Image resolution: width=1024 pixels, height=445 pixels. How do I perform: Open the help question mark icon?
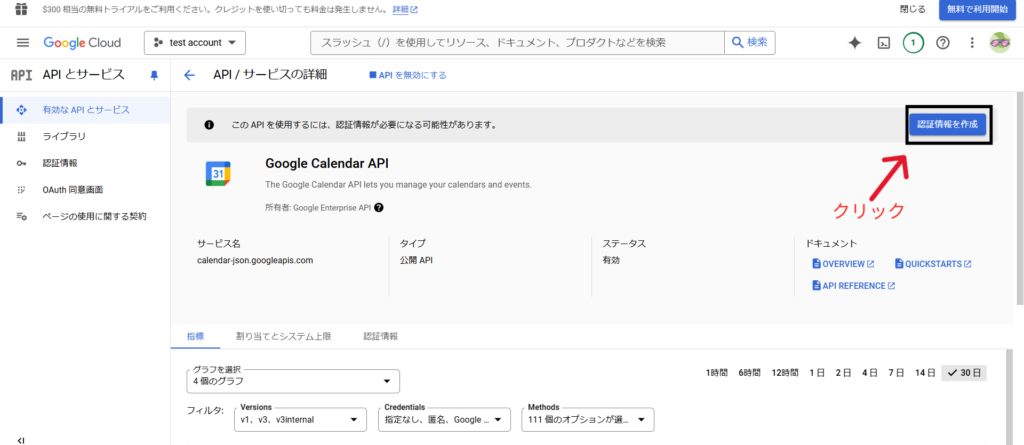coord(942,43)
